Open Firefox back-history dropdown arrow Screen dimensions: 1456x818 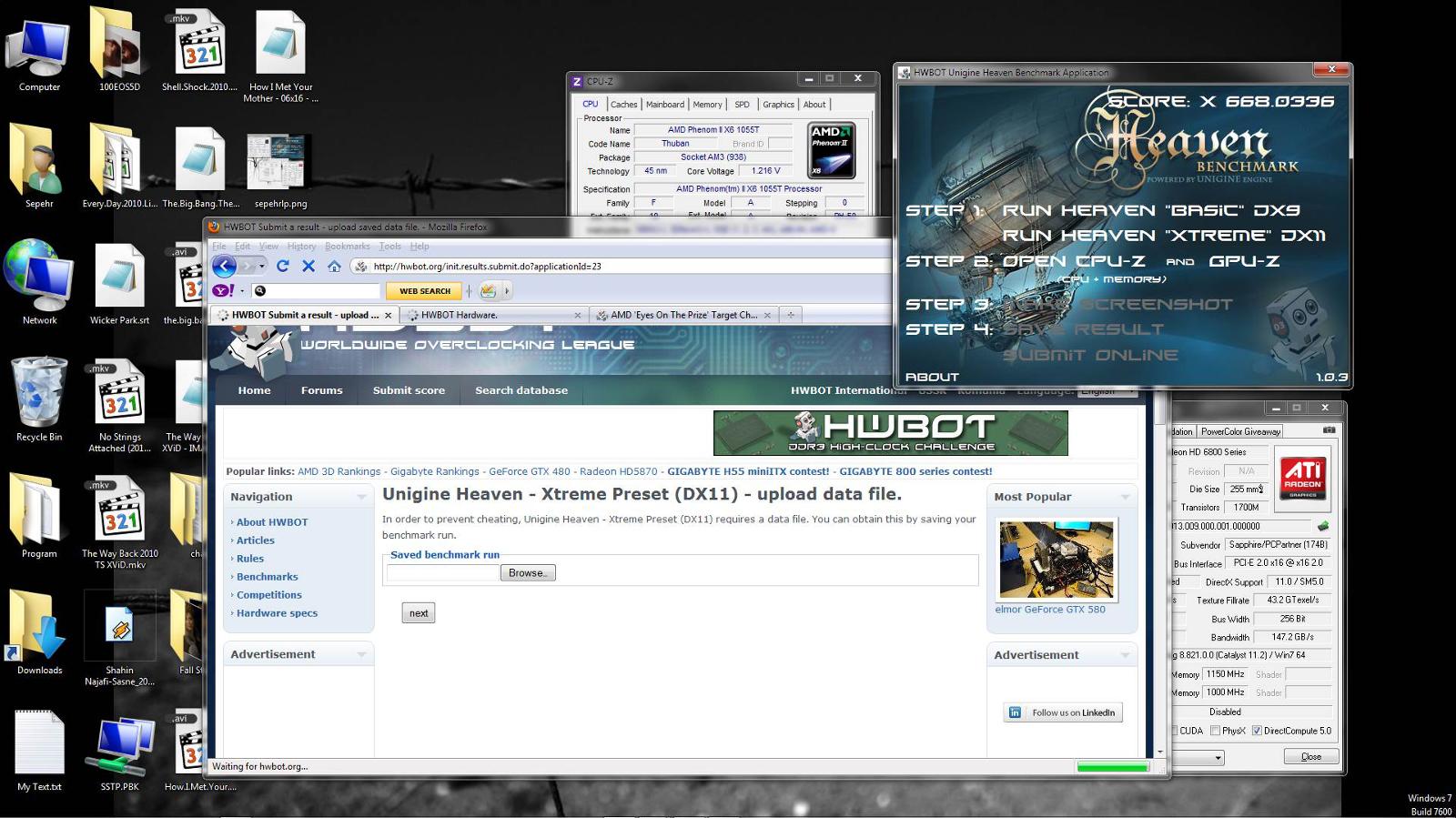coord(262,266)
